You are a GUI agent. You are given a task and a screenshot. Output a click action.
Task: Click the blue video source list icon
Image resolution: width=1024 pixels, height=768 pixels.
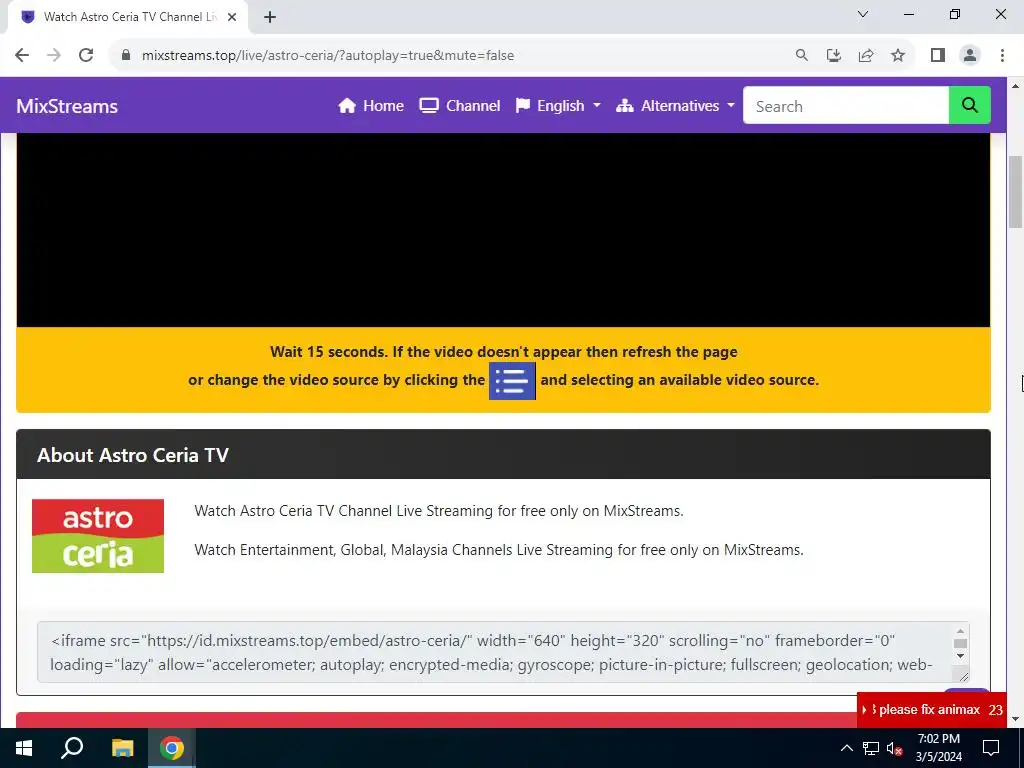[512, 381]
